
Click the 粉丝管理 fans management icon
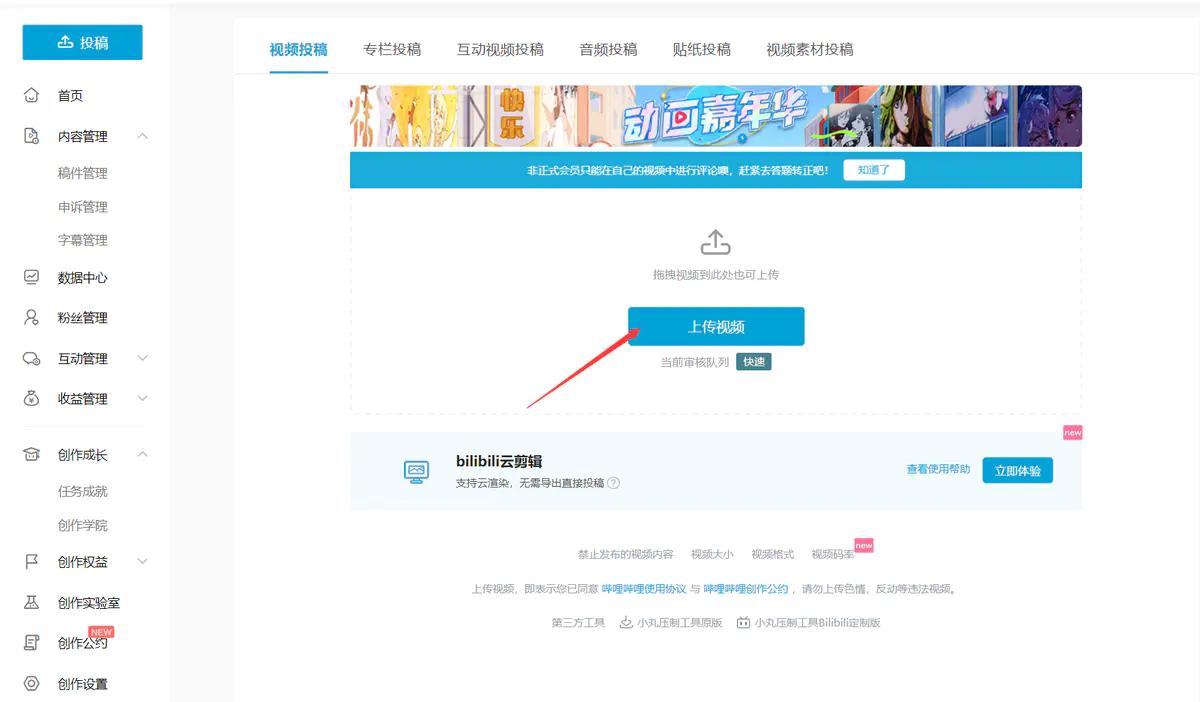pos(31,317)
